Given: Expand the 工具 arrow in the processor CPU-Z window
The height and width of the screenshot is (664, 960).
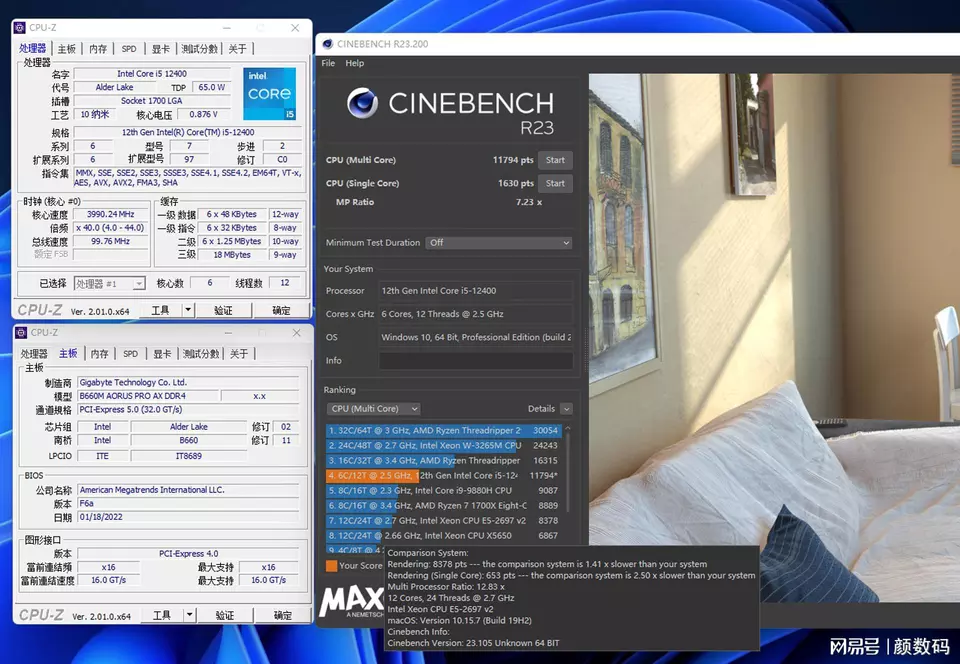Looking at the screenshot, I should (188, 310).
